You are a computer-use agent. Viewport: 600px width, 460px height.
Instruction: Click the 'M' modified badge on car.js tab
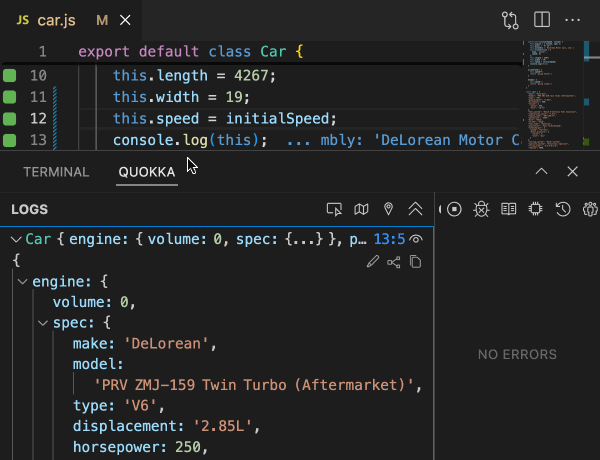click(x=102, y=20)
